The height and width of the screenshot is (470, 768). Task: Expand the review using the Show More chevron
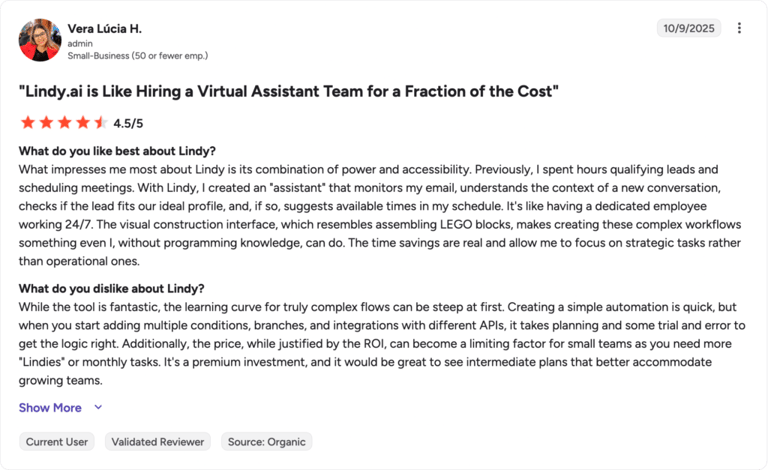tap(98, 407)
